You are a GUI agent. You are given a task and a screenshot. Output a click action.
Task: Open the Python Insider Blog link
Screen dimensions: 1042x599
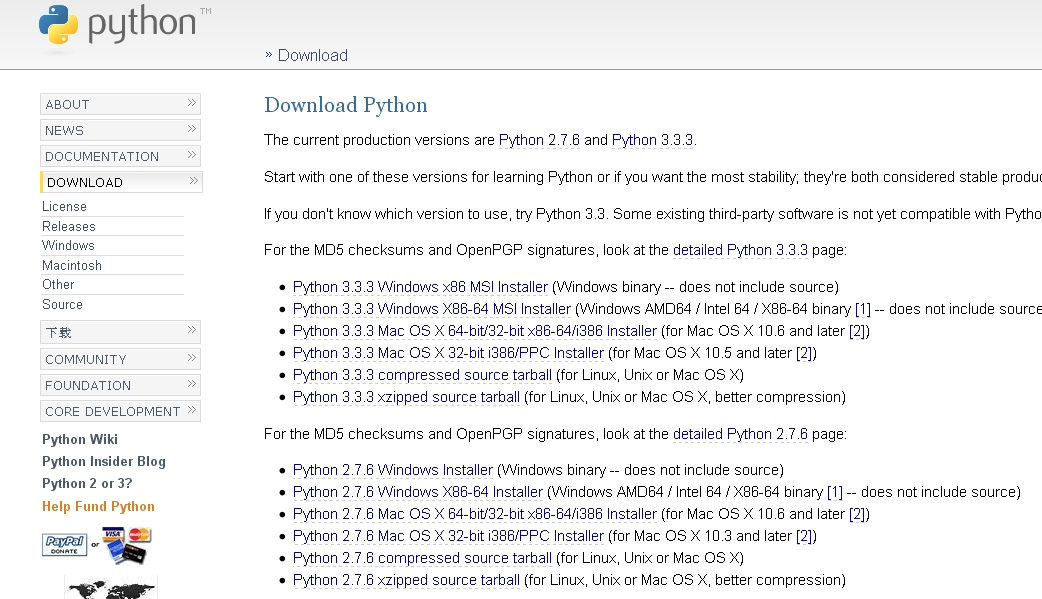tap(104, 461)
